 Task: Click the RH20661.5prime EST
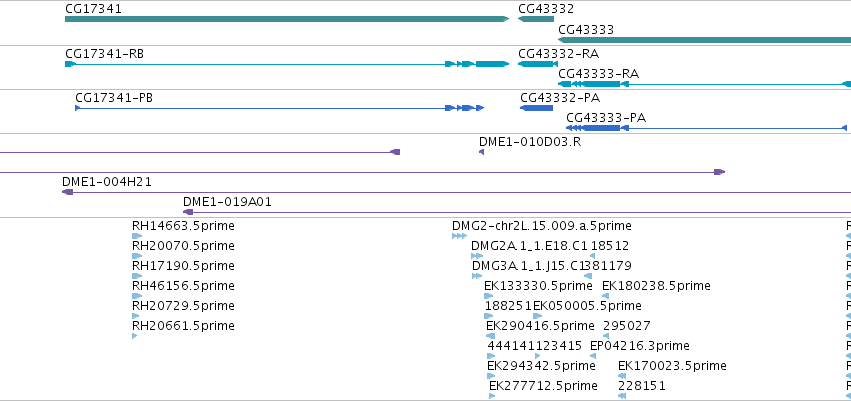pyautogui.click(x=135, y=336)
